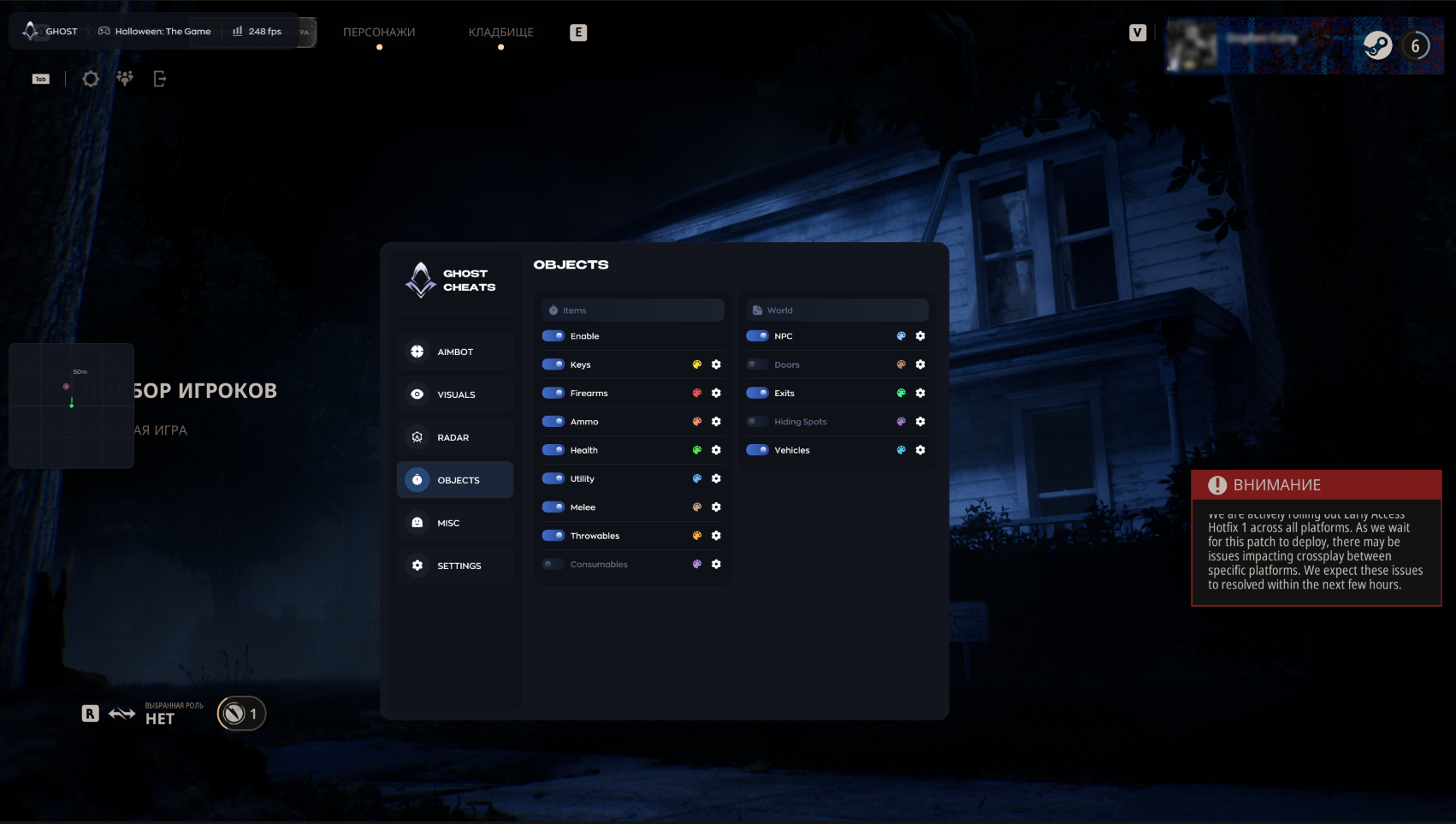
Task: Change the Firearms color palette
Action: pos(697,394)
